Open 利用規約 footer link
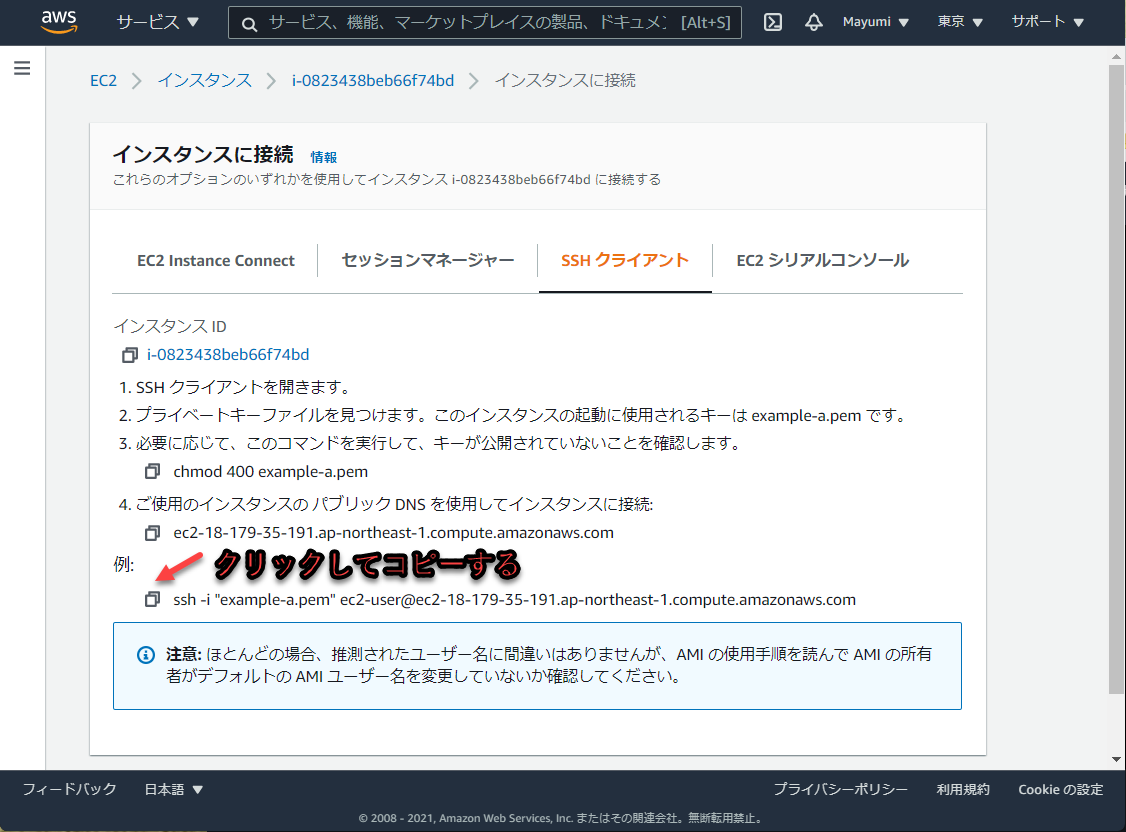1126x832 pixels. [963, 790]
